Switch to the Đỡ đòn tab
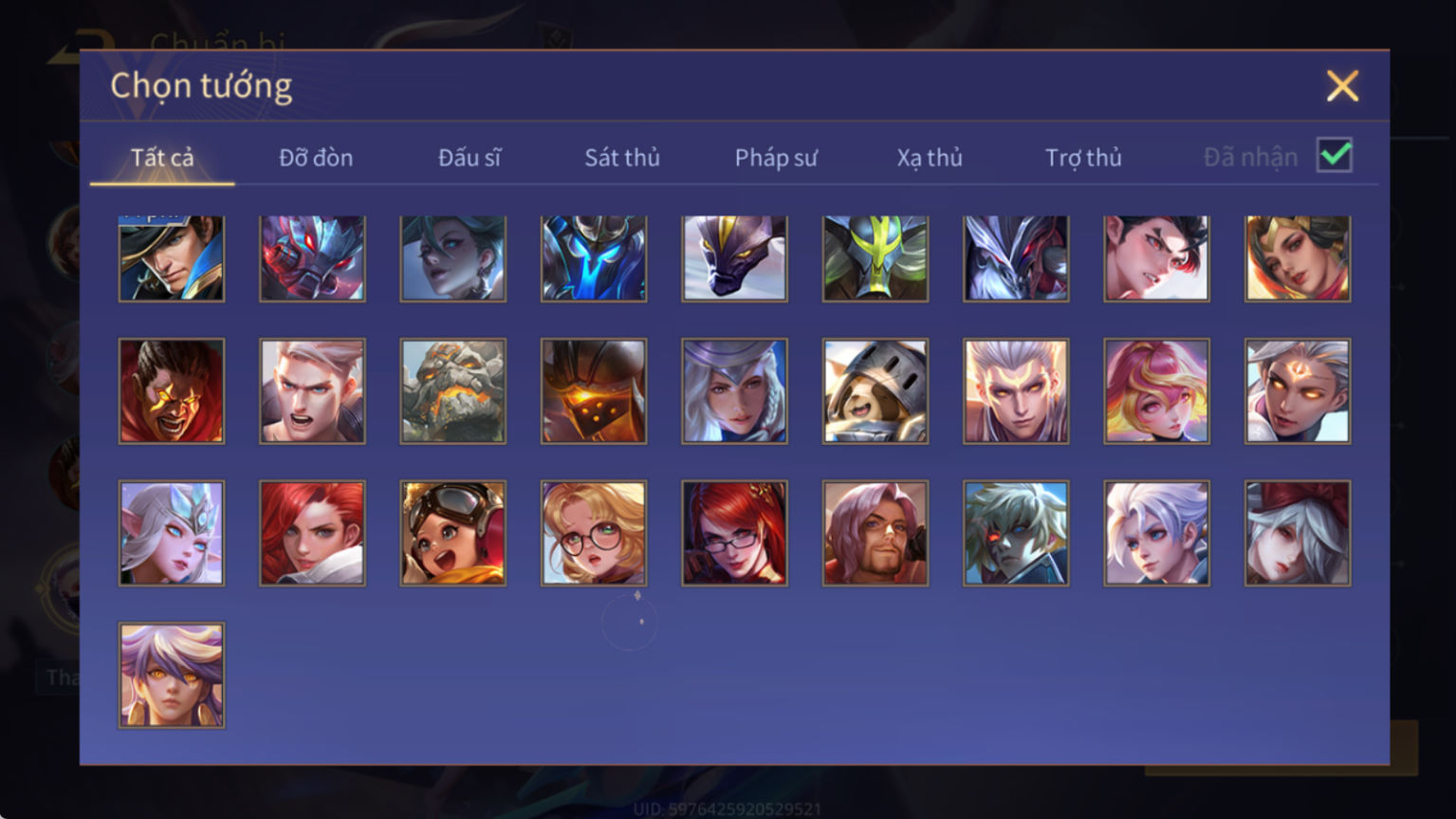 pos(316,158)
